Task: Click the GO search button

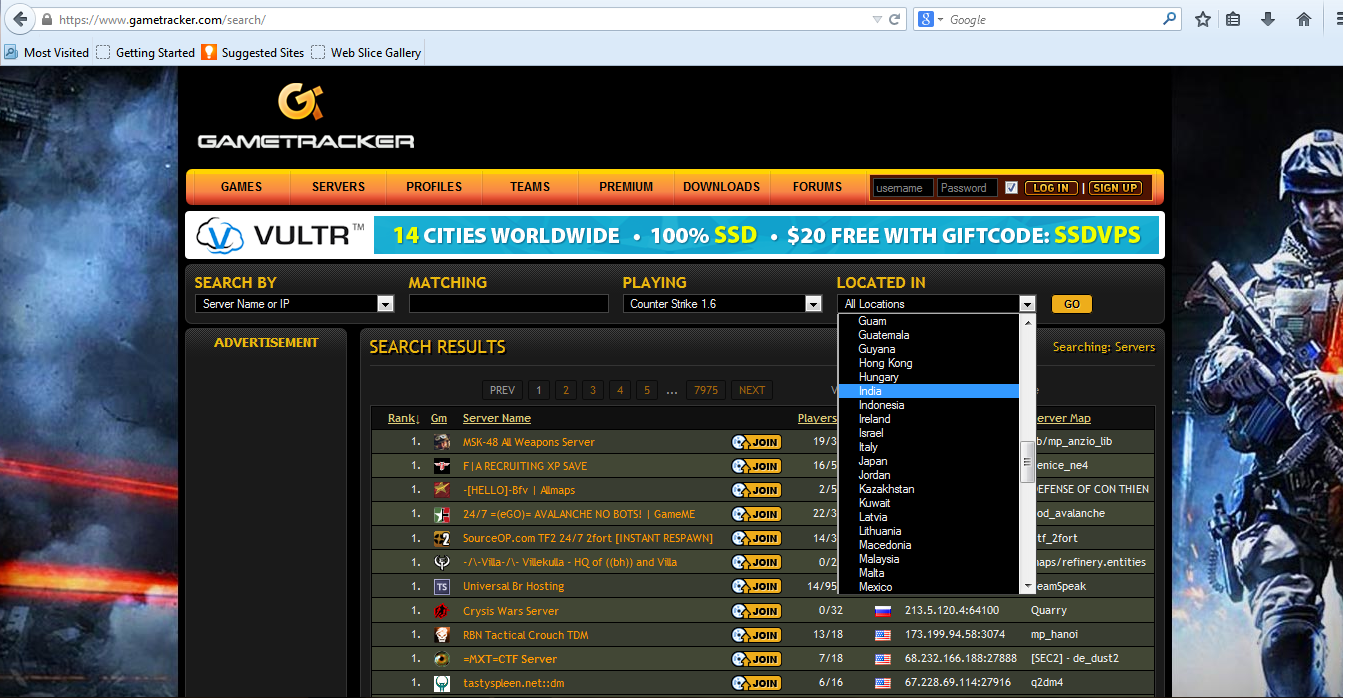Action: tap(1072, 304)
